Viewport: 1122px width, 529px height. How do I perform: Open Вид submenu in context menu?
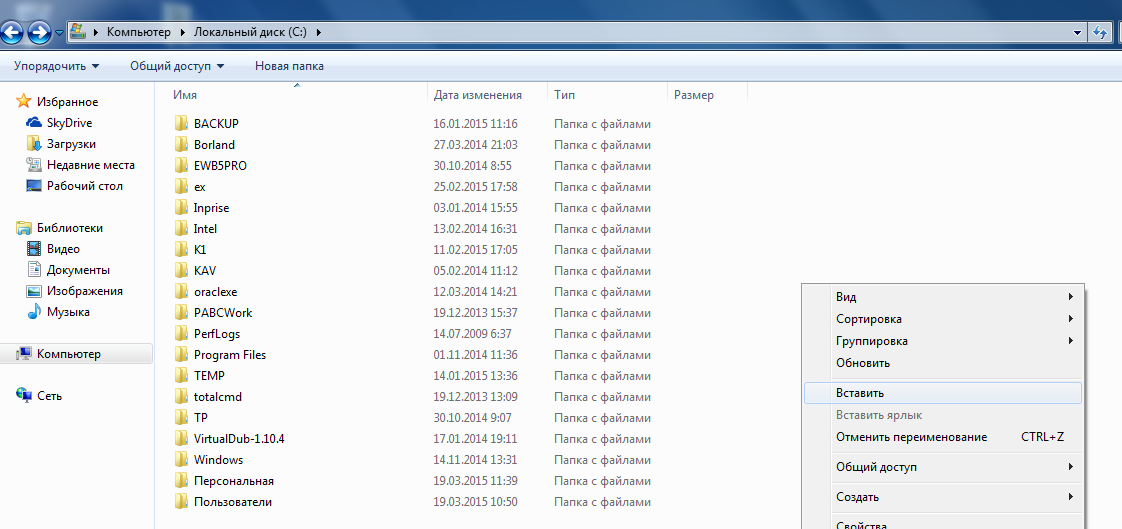click(x=943, y=296)
